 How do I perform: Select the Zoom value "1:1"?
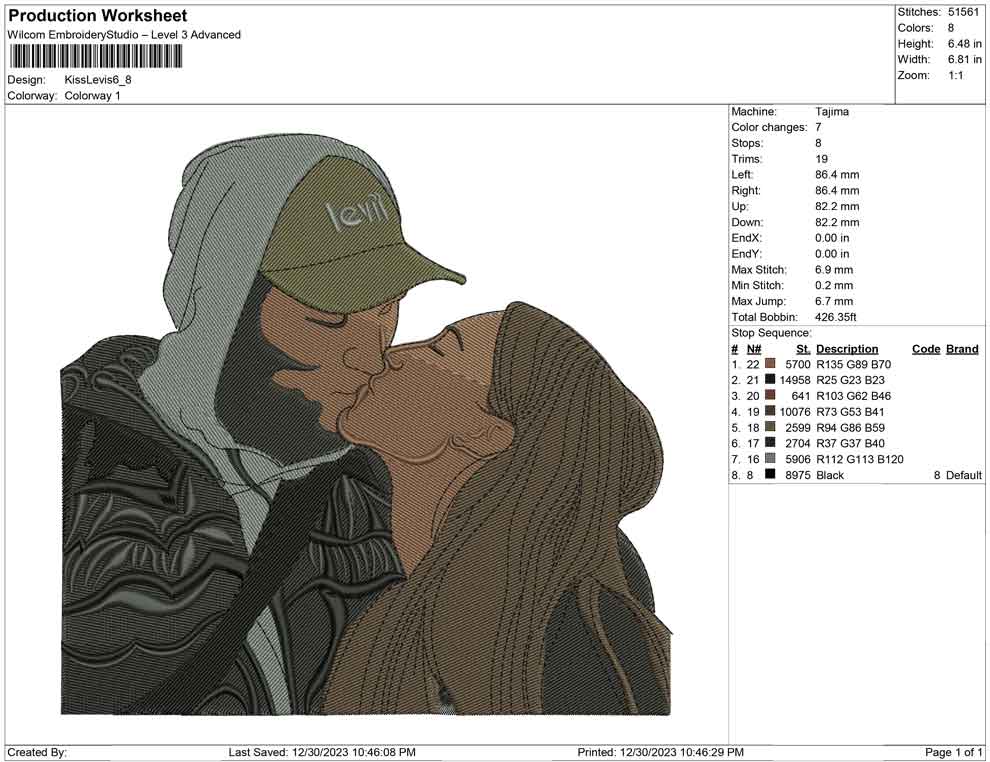tap(956, 75)
